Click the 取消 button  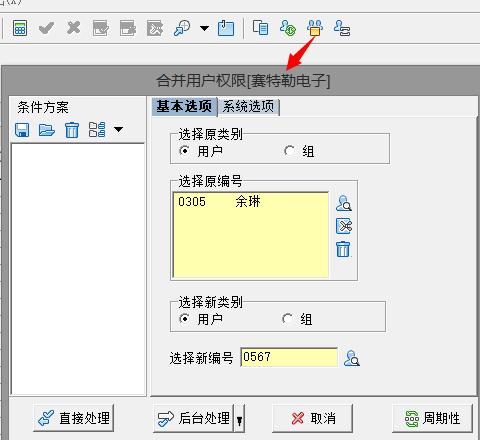(x=312, y=418)
